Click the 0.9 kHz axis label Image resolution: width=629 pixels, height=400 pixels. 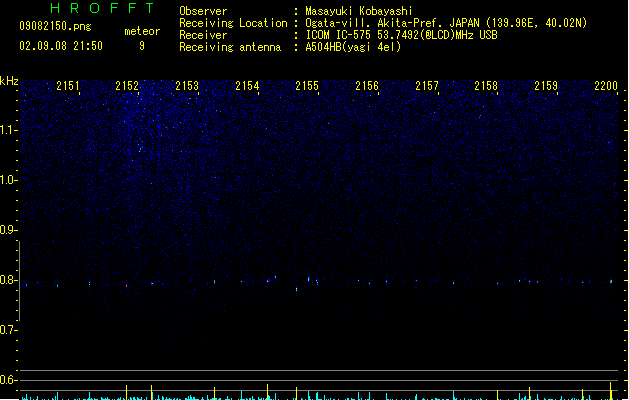coord(8,230)
